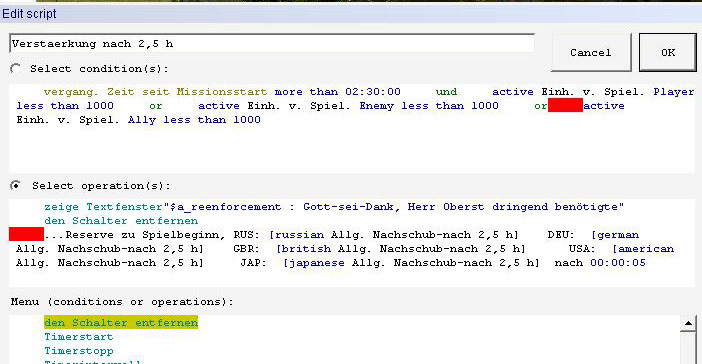Choose 'Timerstart' from the menu list
702x364 pixels.
point(79,337)
